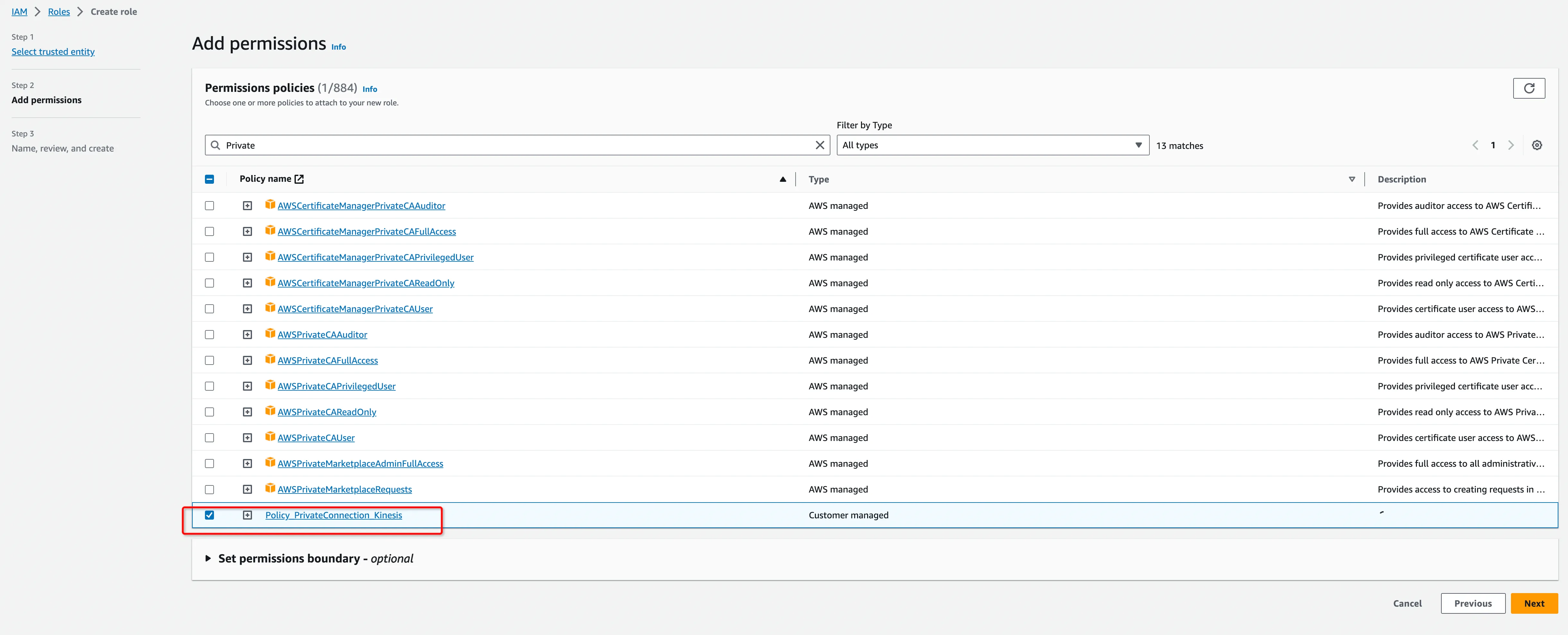Click the AWSPrivateMarketplaceRequests policy cube icon
Image resolution: width=1568 pixels, height=635 pixels.
[270, 488]
